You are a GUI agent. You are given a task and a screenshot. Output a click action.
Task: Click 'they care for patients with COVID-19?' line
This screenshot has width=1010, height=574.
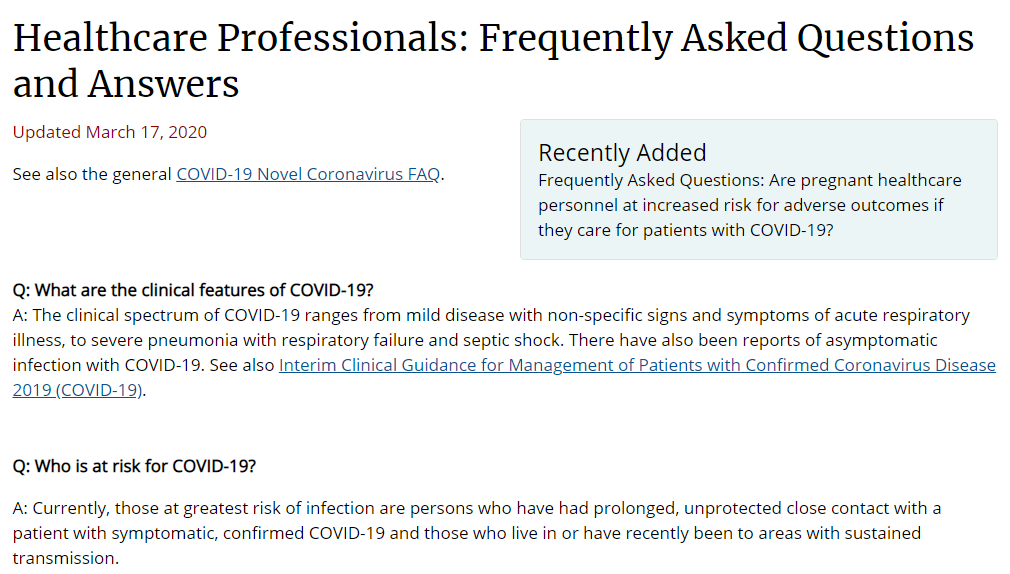[x=685, y=230]
